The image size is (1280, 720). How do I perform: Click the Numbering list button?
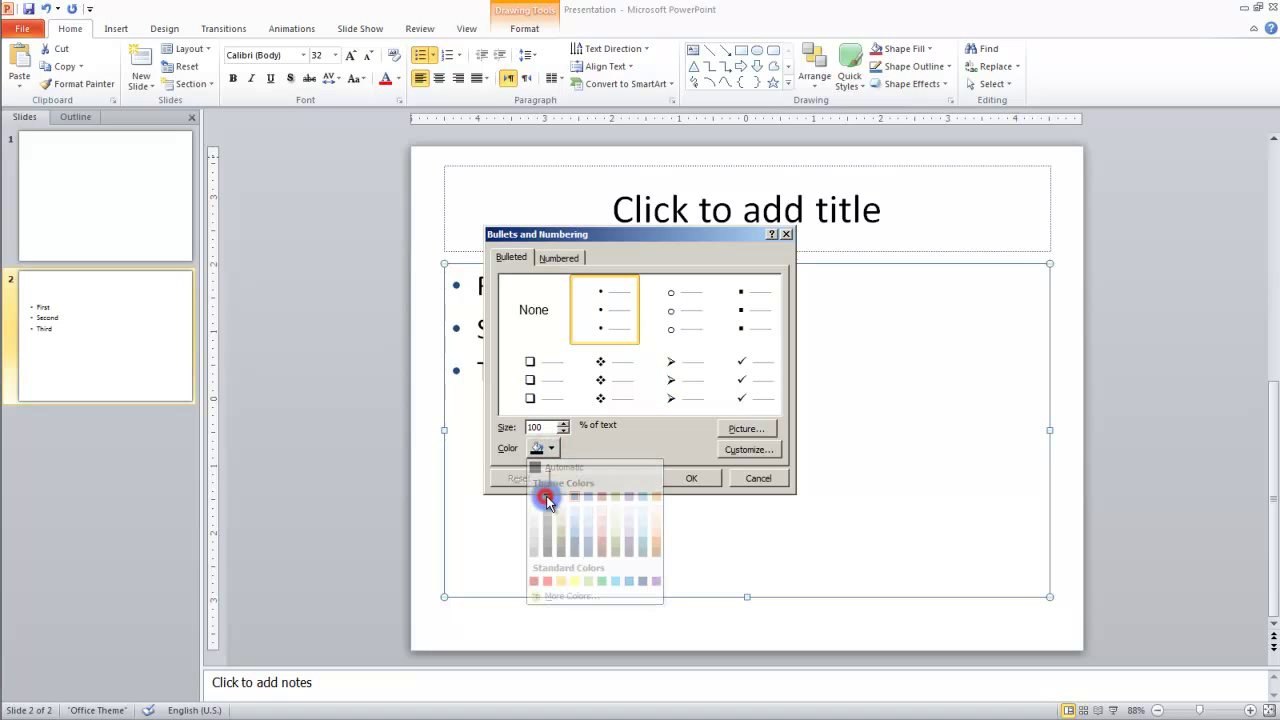[447, 55]
